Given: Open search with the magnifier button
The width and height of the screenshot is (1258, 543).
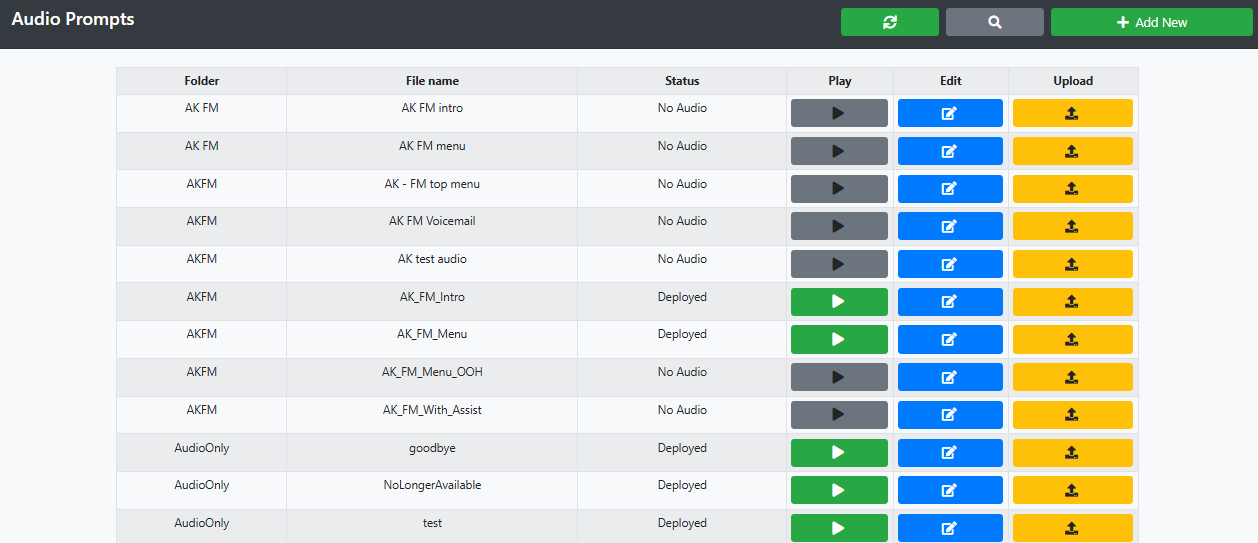Looking at the screenshot, I should 995,22.
